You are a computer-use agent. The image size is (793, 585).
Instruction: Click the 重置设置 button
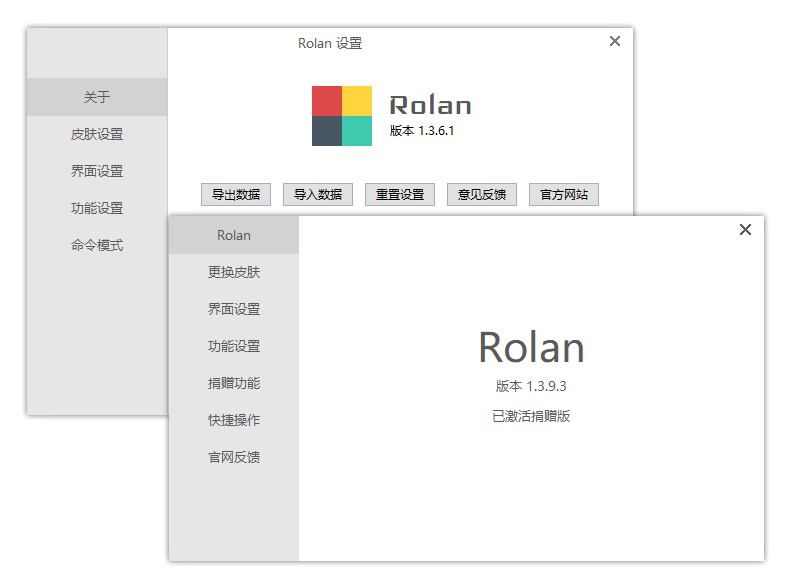click(400, 195)
